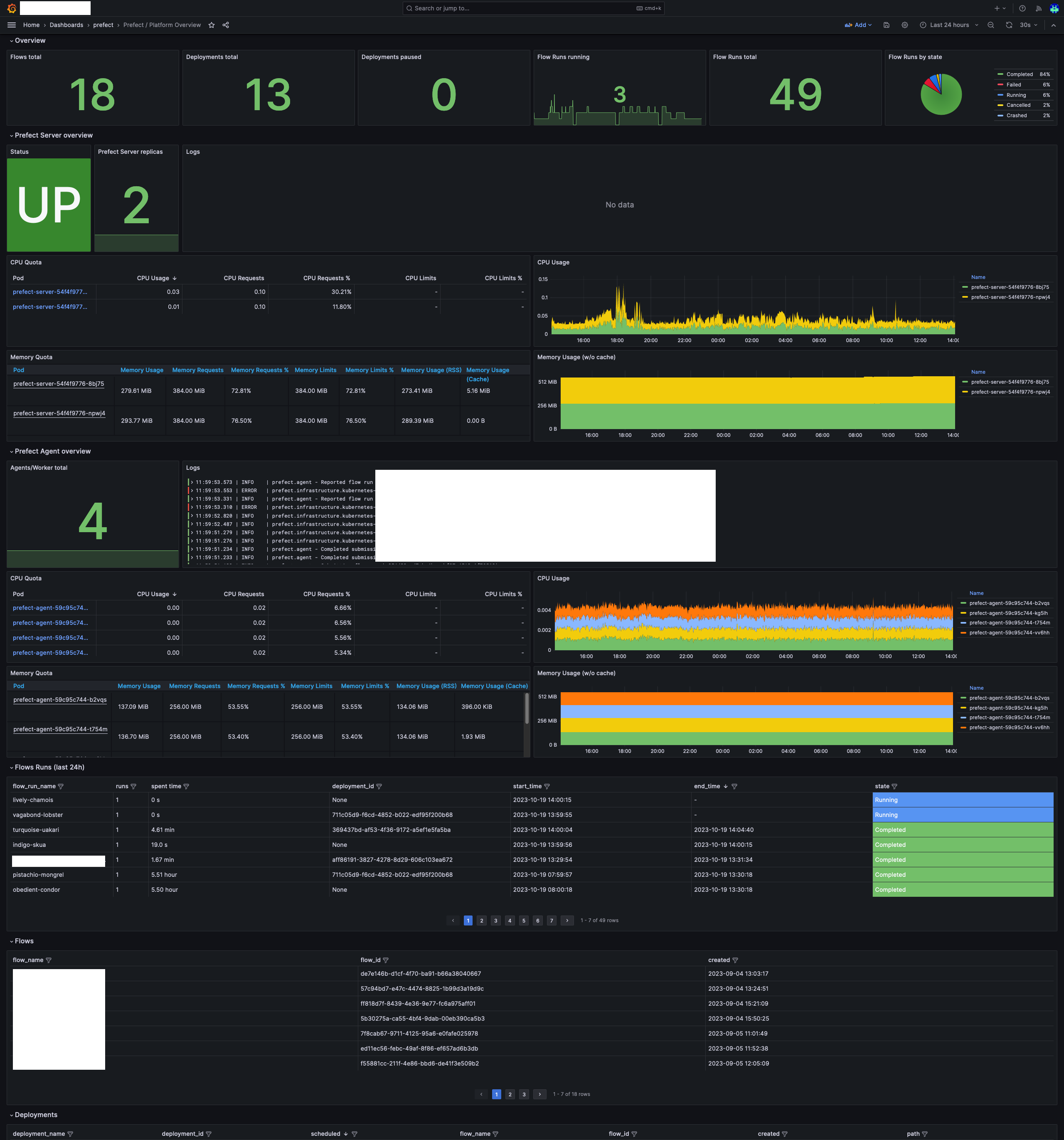Viewport: 1064px width, 1140px height.
Task: Star this dashboard as favorite
Action: click(212, 25)
